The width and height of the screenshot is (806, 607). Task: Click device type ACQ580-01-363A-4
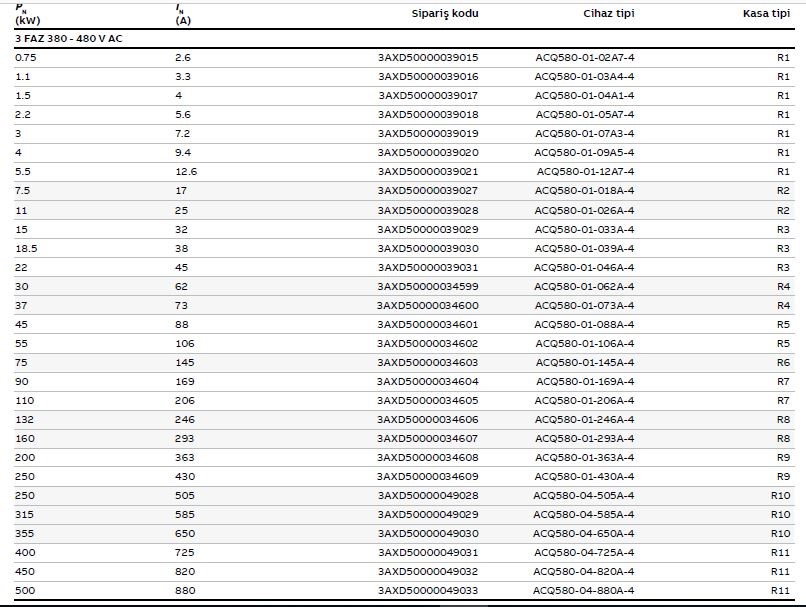click(584, 458)
